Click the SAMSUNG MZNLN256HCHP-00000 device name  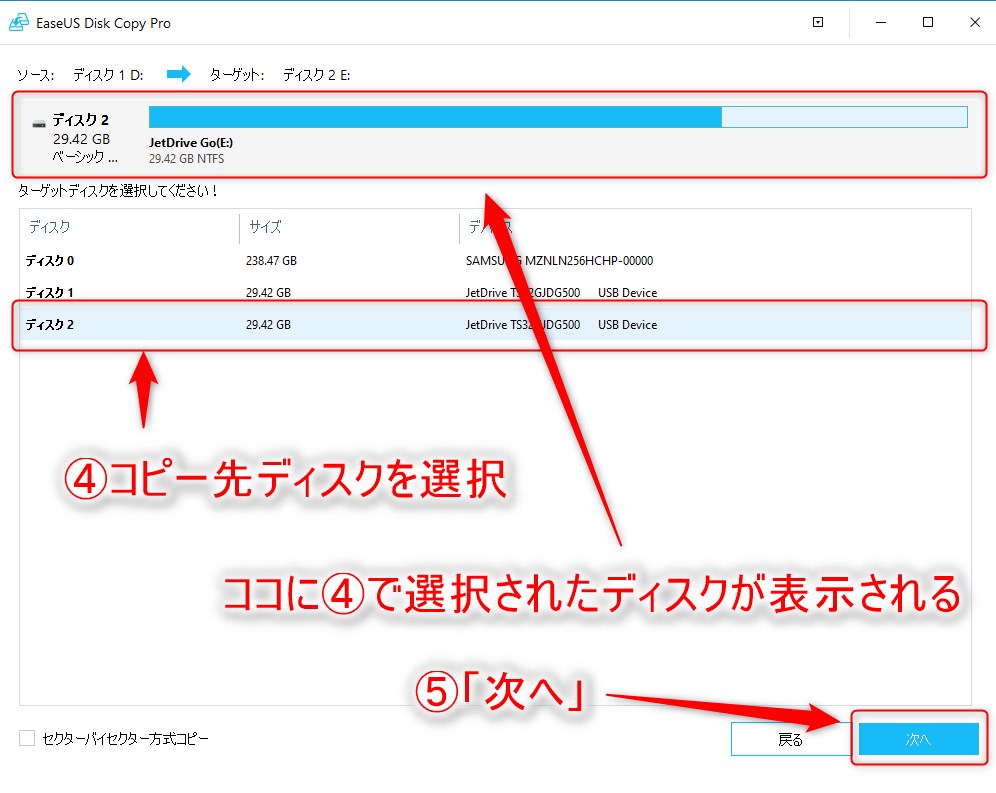pyautogui.click(x=559, y=261)
